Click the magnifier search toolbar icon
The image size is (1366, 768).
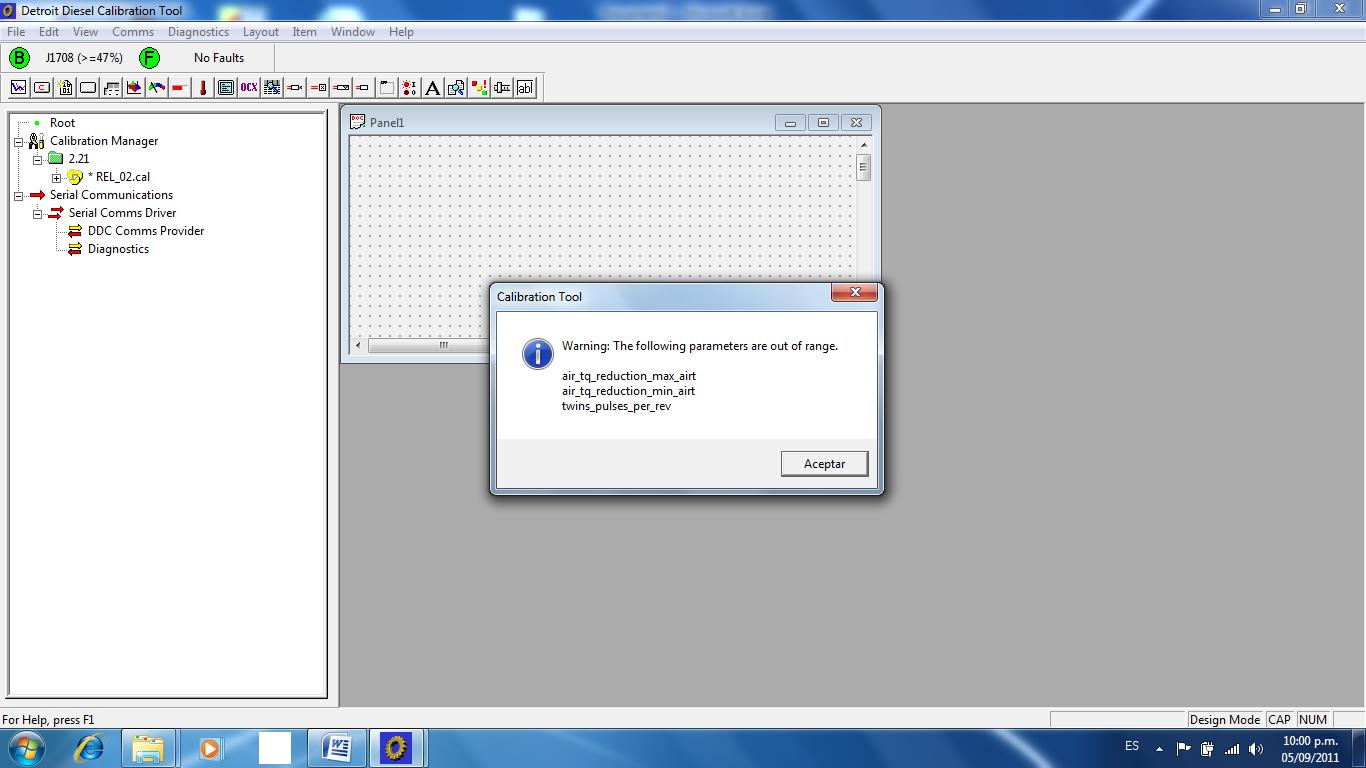click(456, 88)
